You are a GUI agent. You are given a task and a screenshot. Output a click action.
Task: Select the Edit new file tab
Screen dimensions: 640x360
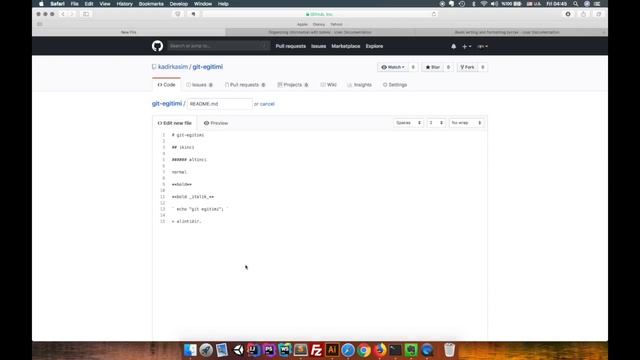coord(174,123)
